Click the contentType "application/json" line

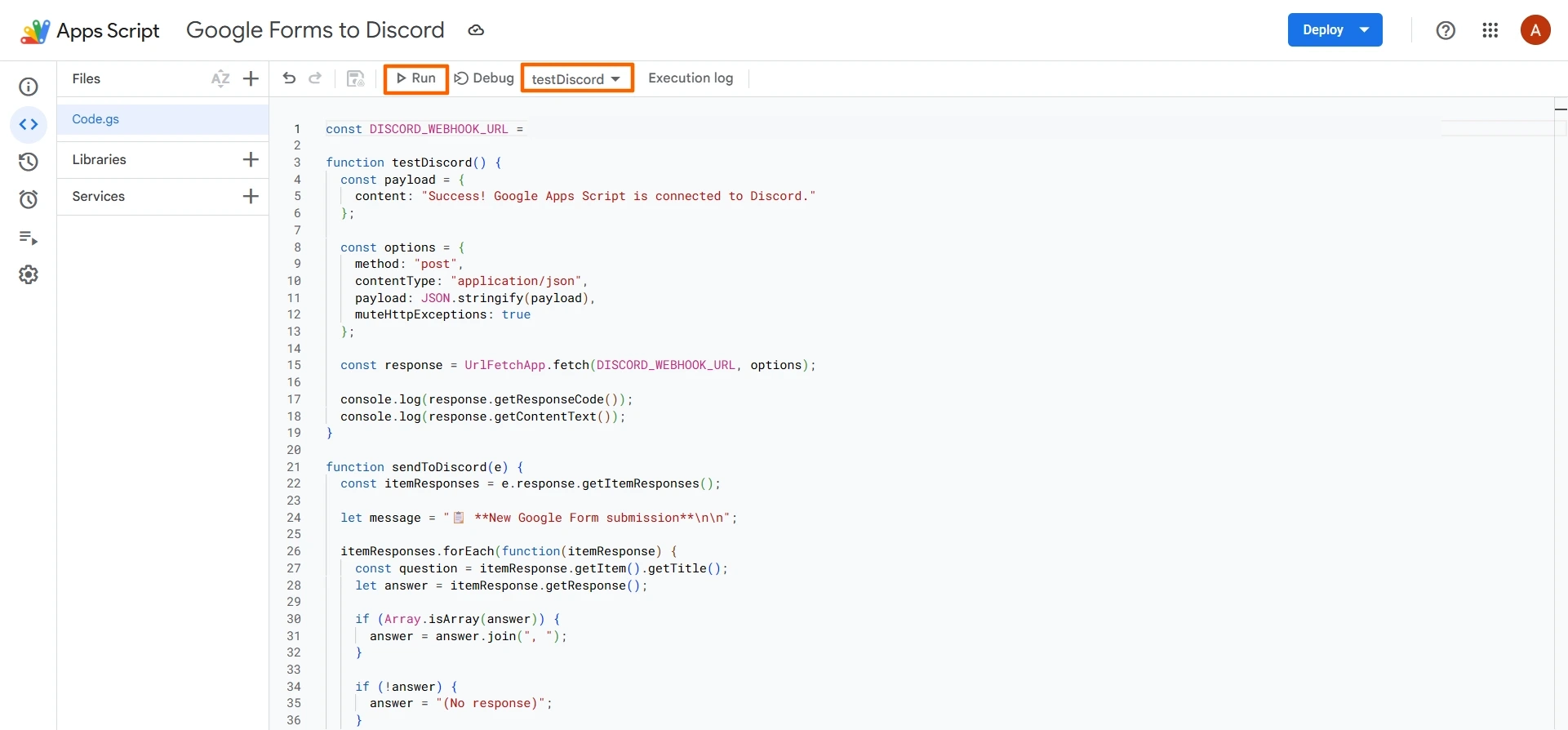471,281
